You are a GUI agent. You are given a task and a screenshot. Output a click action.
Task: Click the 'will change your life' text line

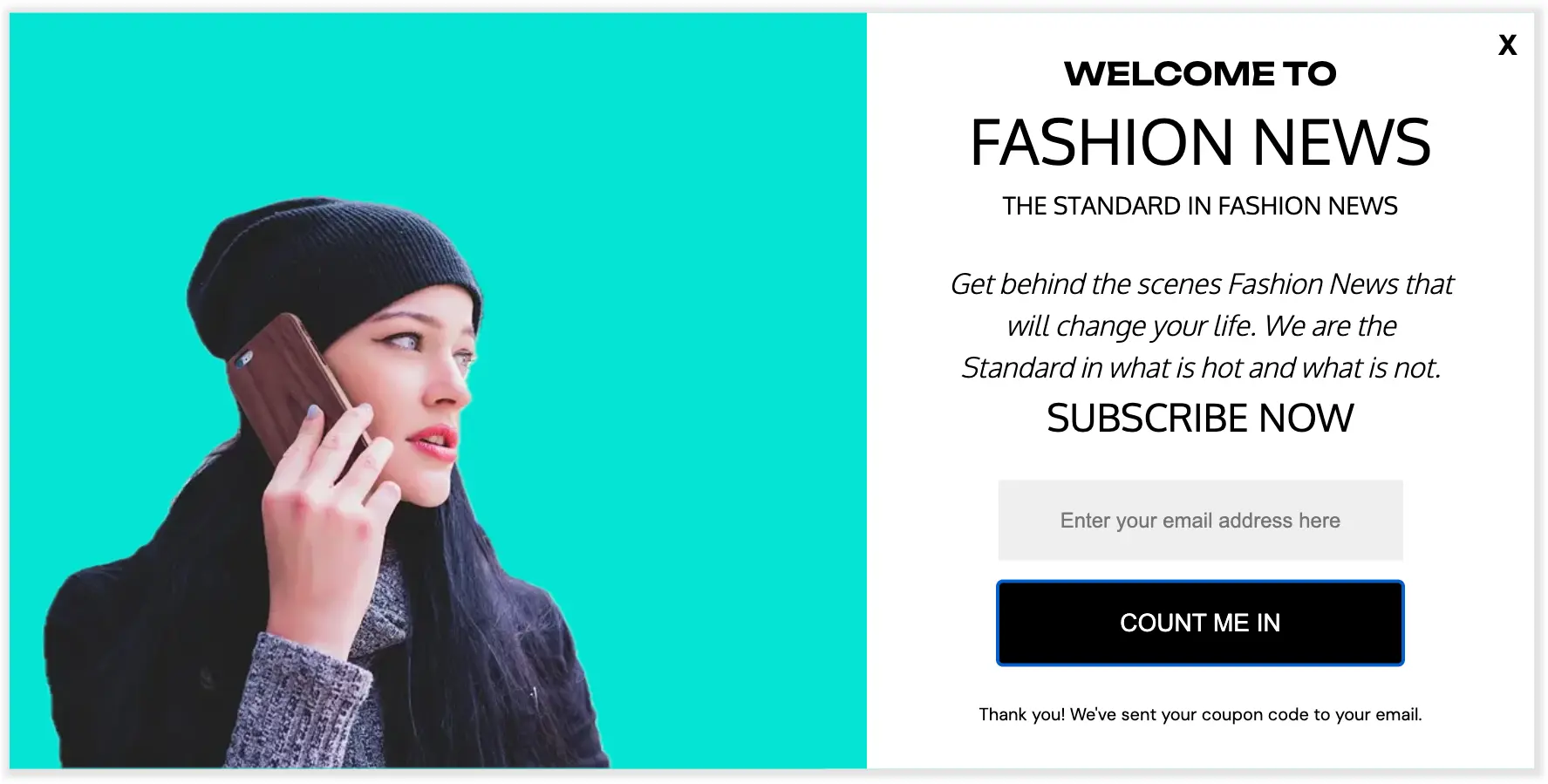tap(1201, 326)
